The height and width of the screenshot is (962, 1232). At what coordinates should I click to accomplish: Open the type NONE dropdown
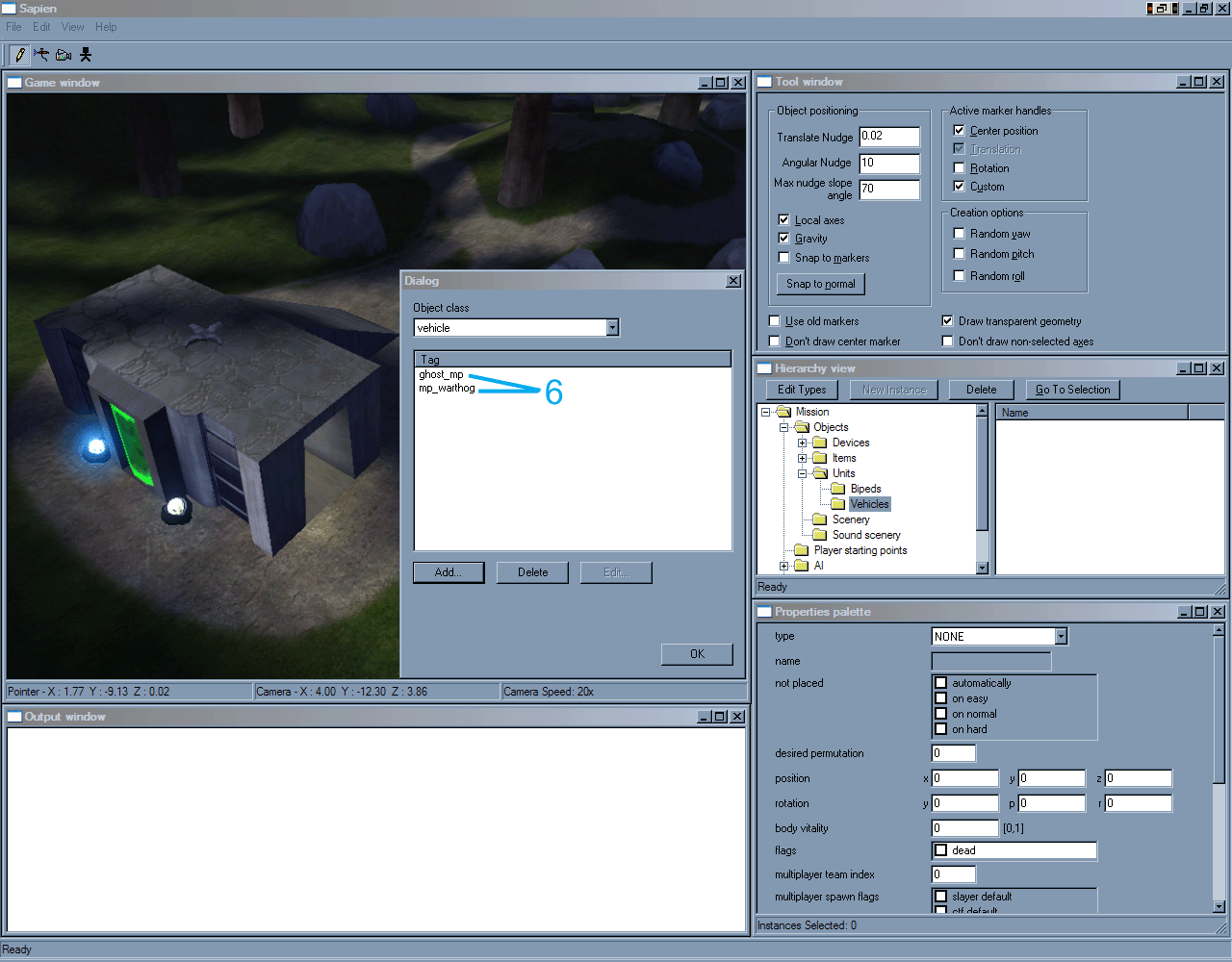1061,637
